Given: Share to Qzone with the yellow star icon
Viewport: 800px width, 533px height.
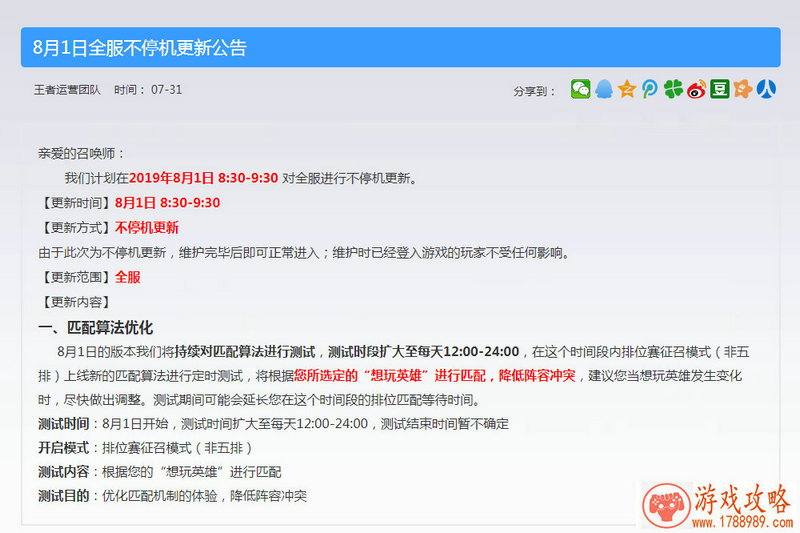Looking at the screenshot, I should 627,89.
